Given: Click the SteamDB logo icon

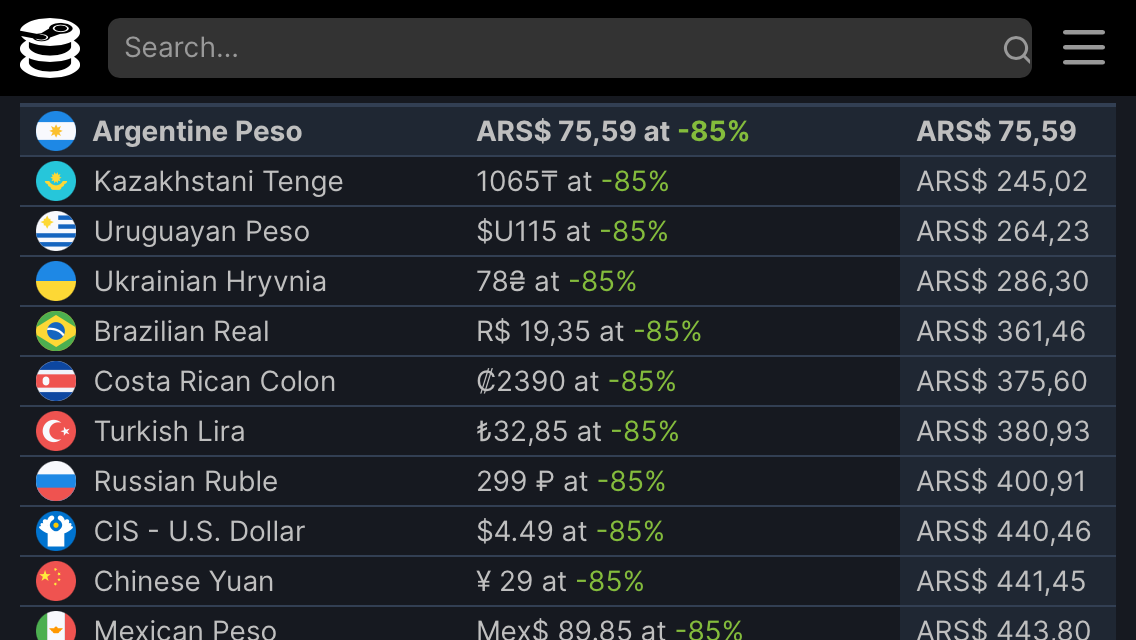Looking at the screenshot, I should [x=50, y=48].
